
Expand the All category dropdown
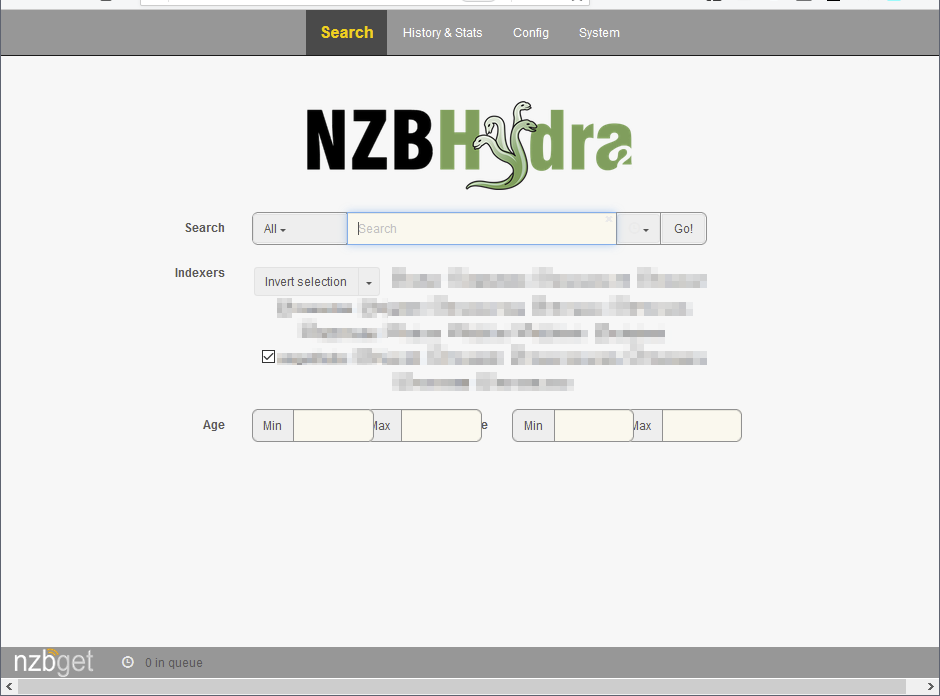click(x=300, y=228)
